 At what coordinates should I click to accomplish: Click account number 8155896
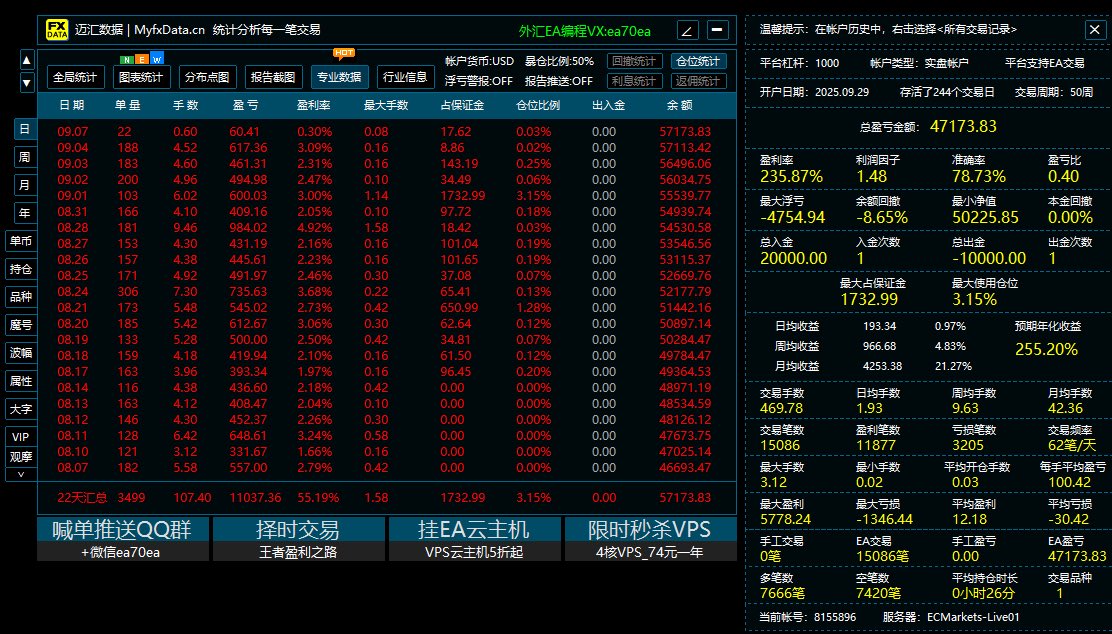tap(834, 617)
